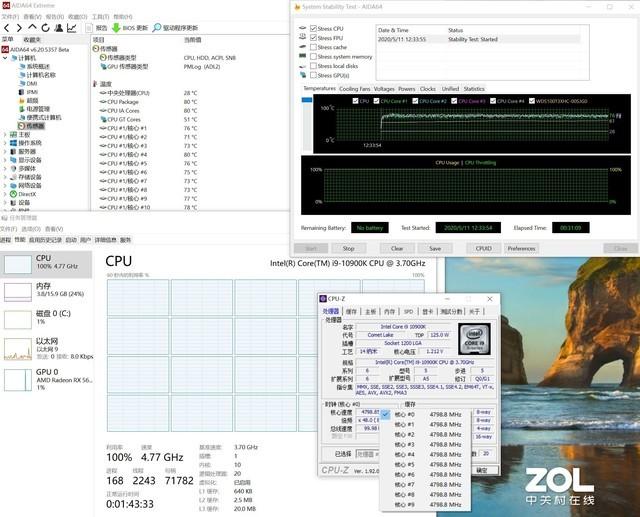The width and height of the screenshot is (640, 517).
Task: Select 内存 panel in Task Manager
Action: point(46,291)
